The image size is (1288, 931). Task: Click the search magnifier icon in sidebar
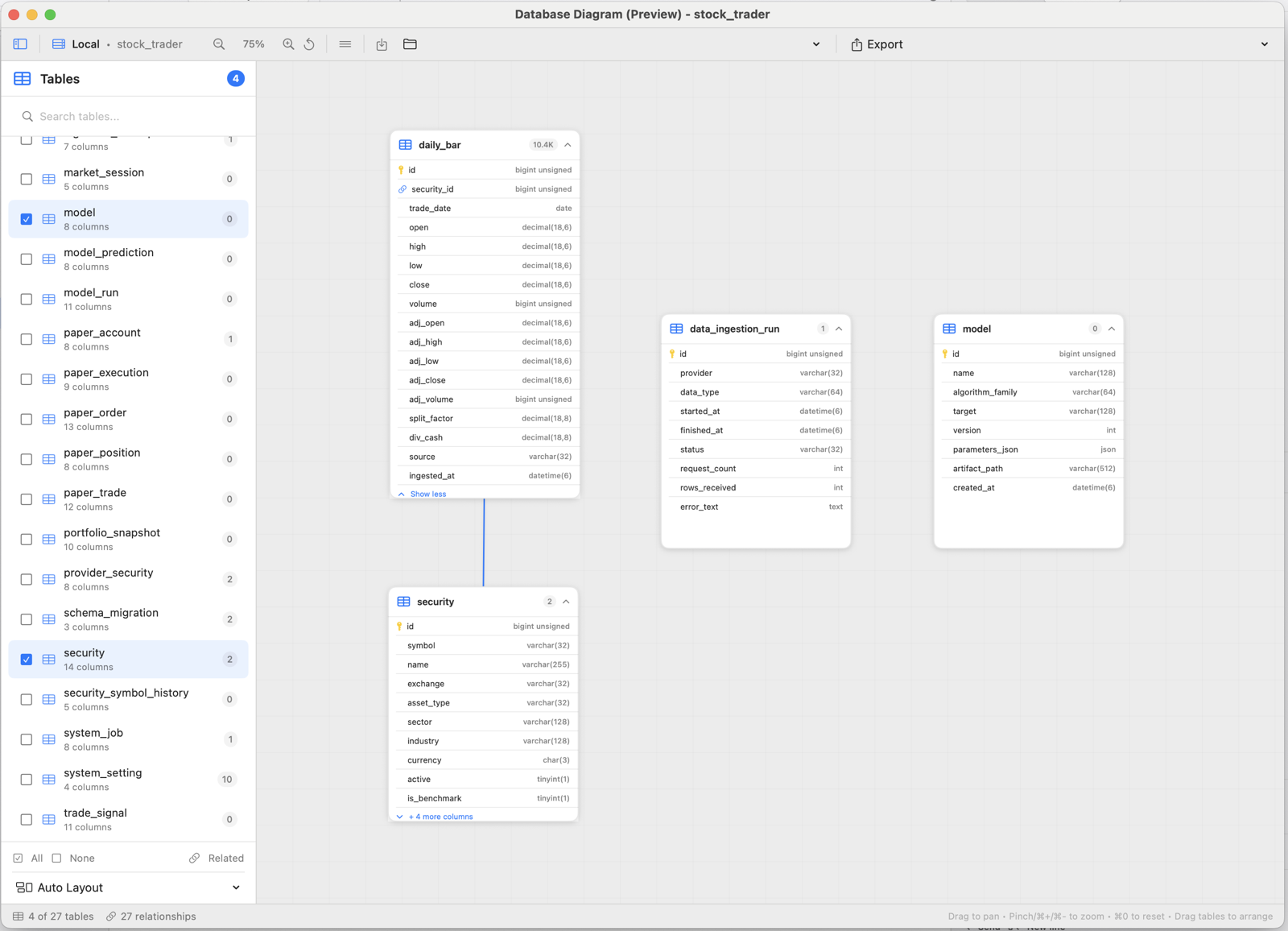click(27, 117)
